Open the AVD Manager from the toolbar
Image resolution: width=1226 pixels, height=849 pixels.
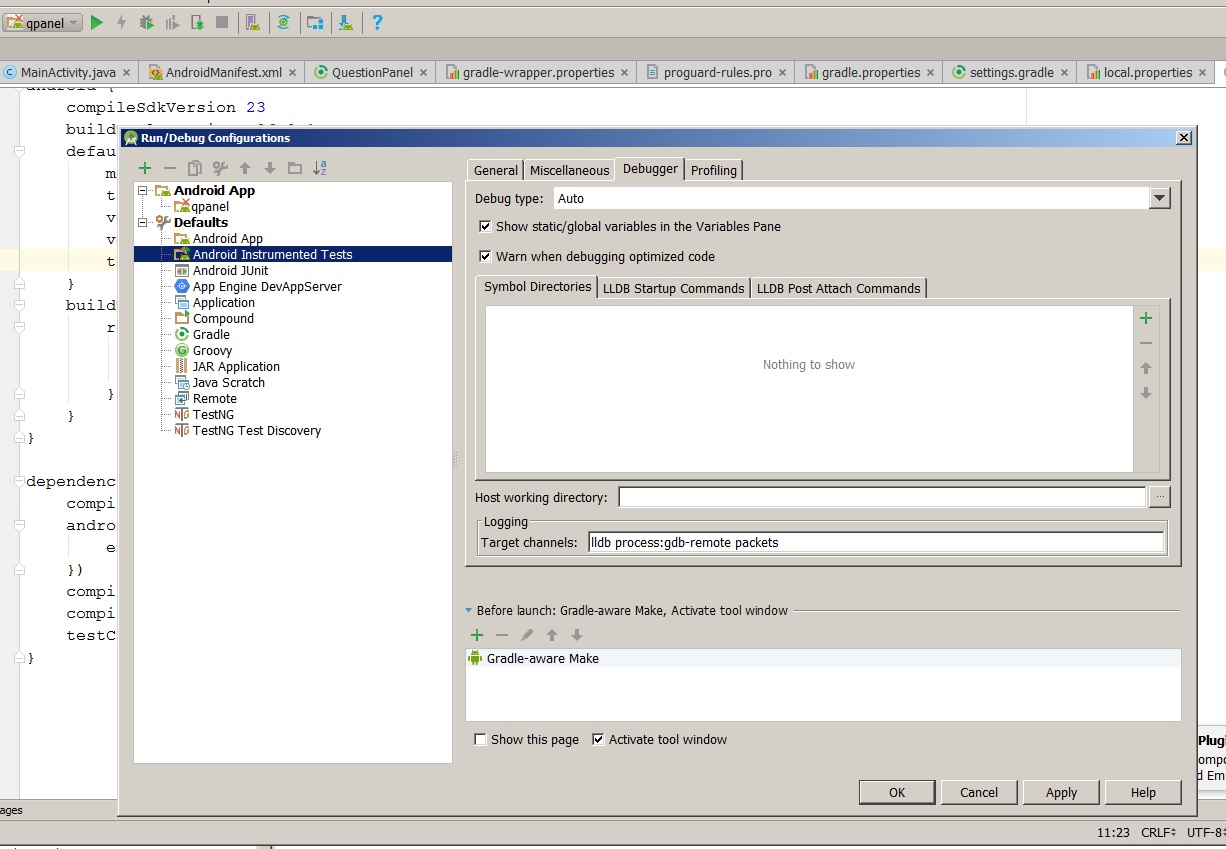[x=253, y=22]
